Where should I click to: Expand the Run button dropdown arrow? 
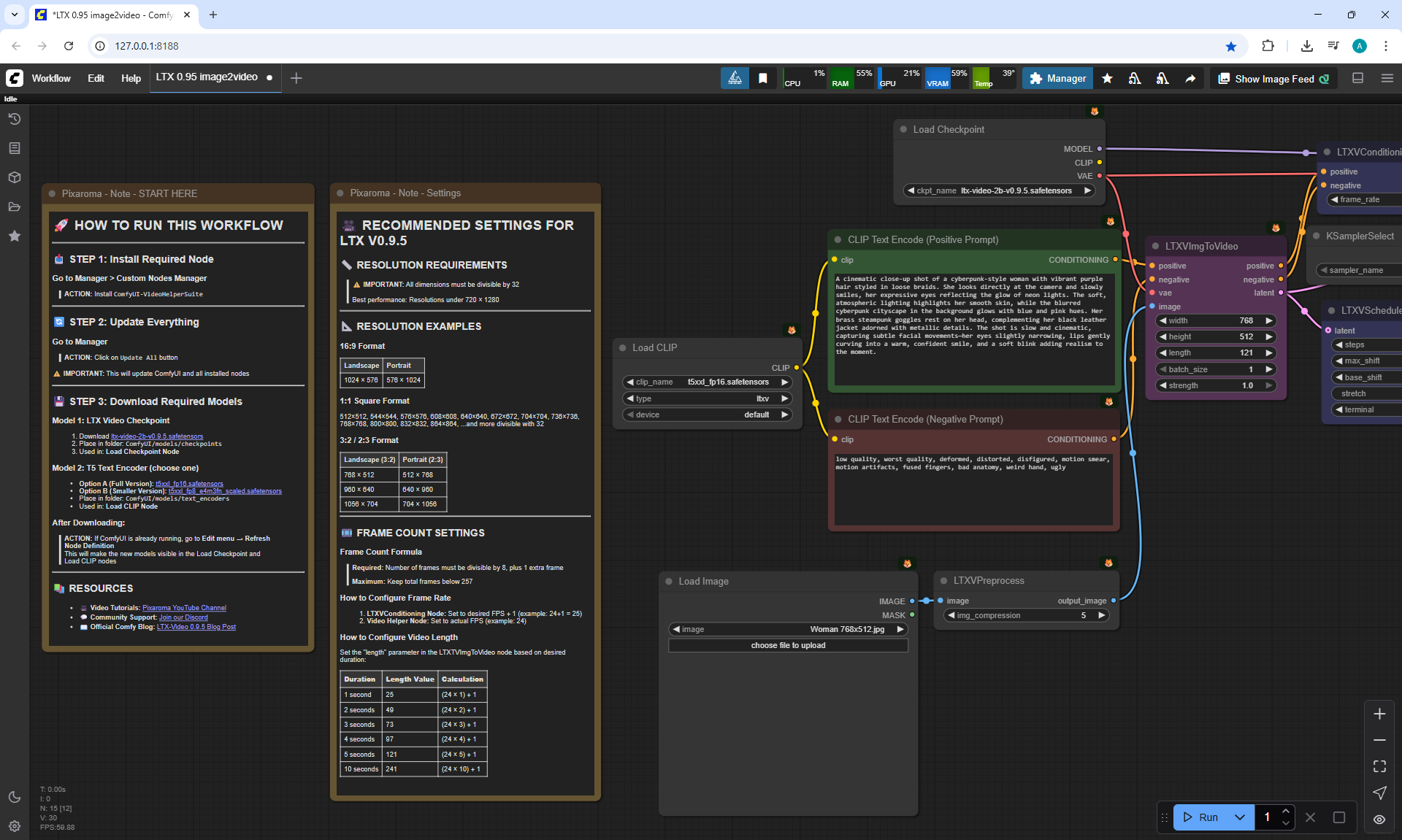(1240, 817)
